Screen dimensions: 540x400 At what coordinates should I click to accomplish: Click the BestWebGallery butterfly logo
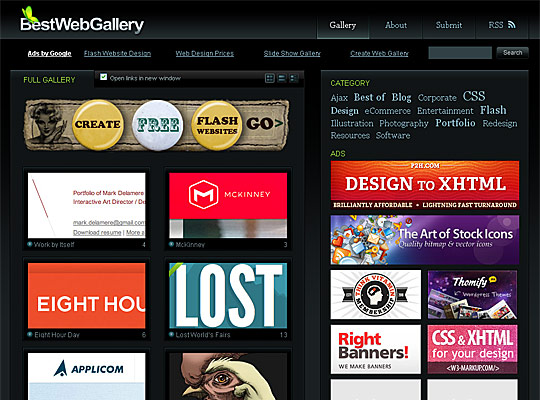(82, 21)
